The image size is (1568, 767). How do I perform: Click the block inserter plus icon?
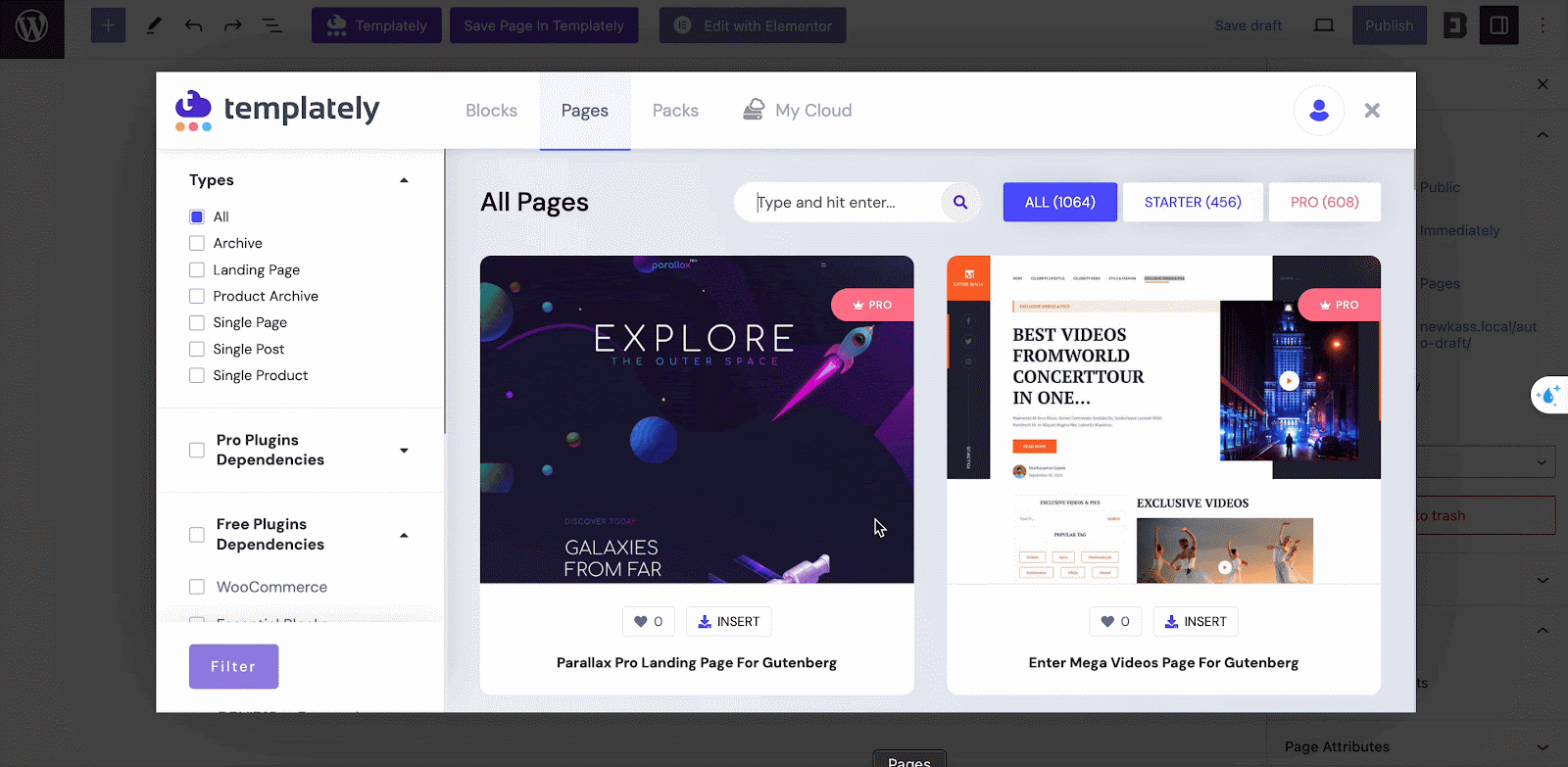109,25
